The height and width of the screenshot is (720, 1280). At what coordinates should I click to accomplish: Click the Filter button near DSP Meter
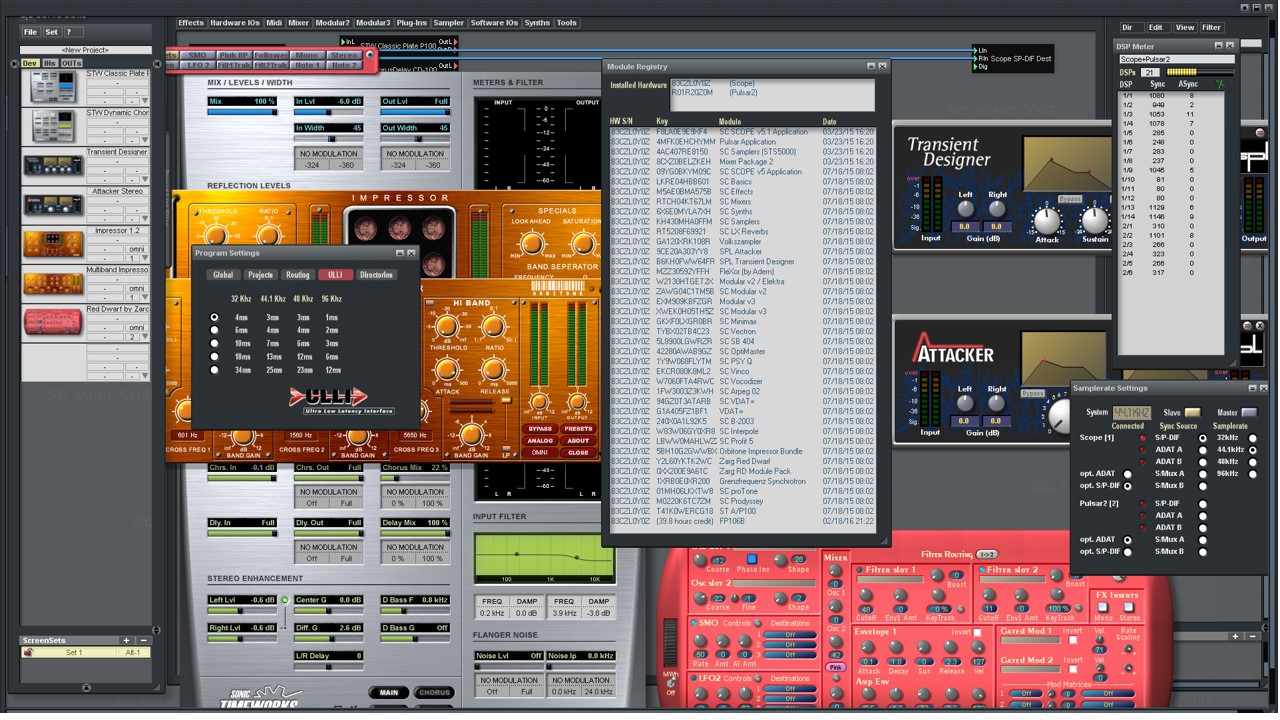click(1211, 27)
